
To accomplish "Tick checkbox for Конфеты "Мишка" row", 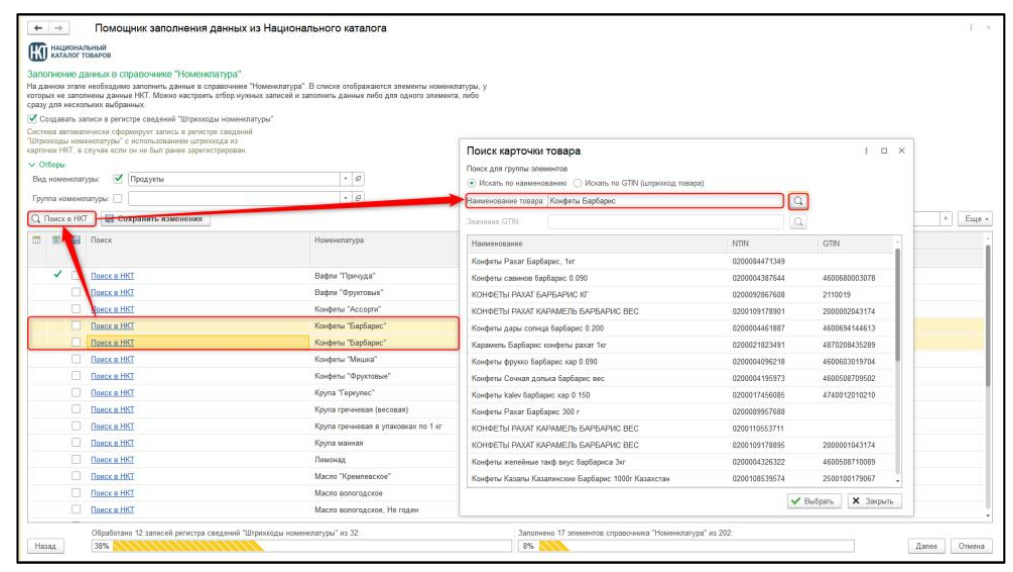I will pos(76,359).
